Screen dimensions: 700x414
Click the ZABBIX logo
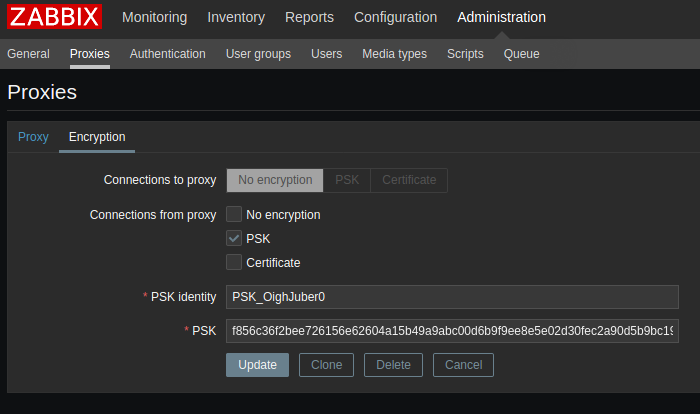pyautogui.click(x=55, y=17)
